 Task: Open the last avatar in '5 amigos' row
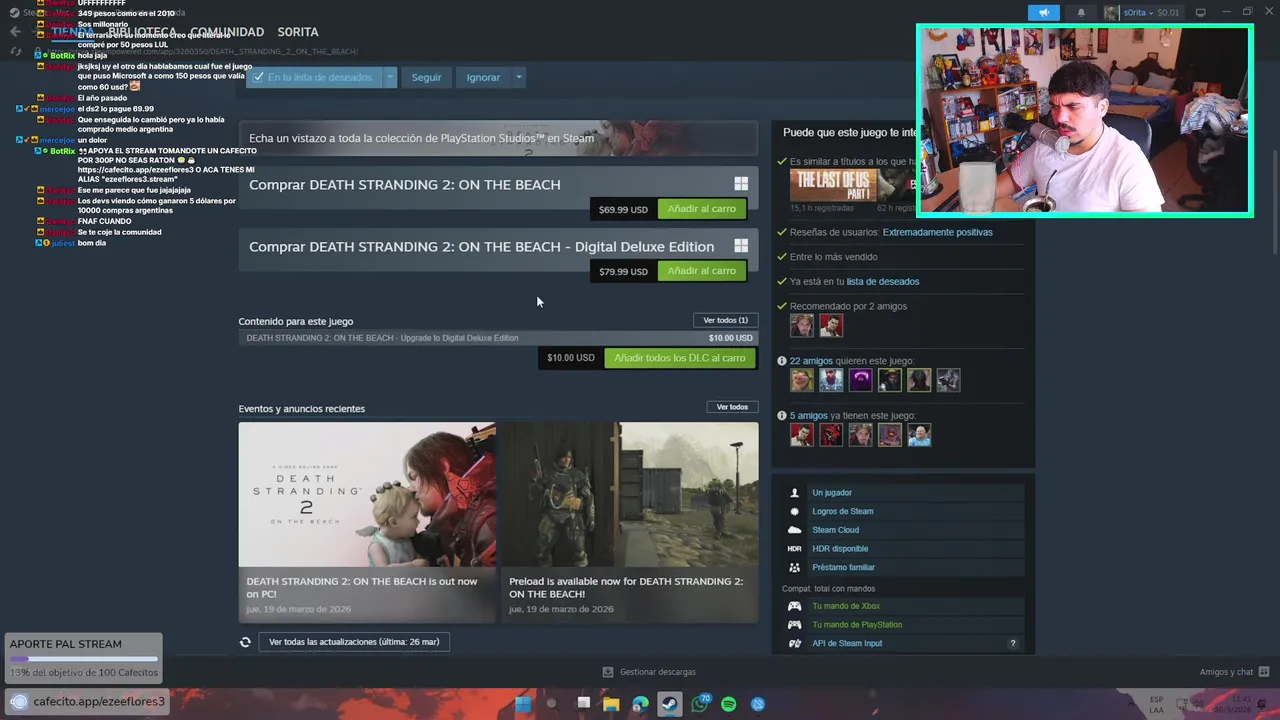(919, 435)
